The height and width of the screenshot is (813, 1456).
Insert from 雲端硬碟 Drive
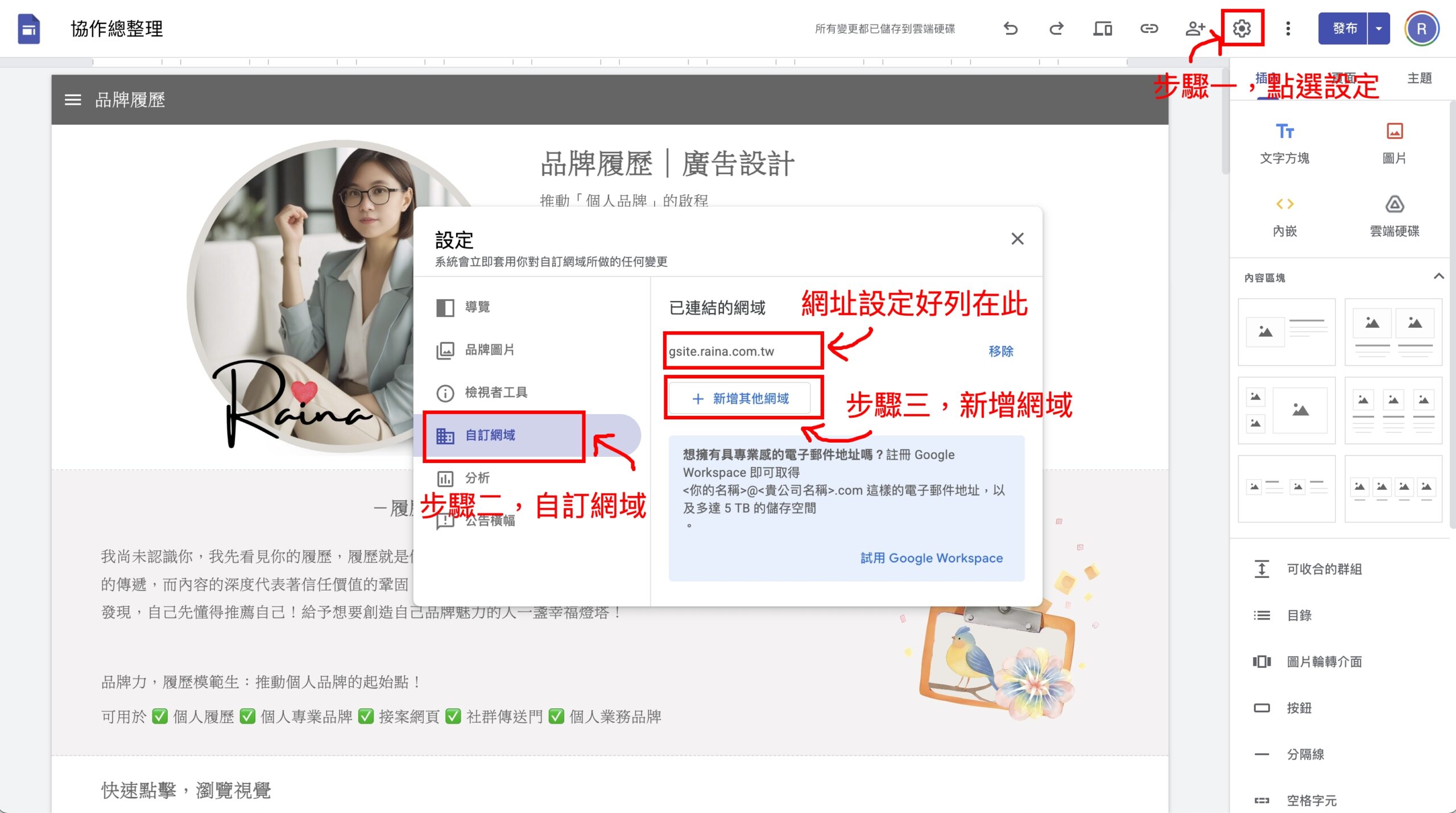click(x=1393, y=215)
